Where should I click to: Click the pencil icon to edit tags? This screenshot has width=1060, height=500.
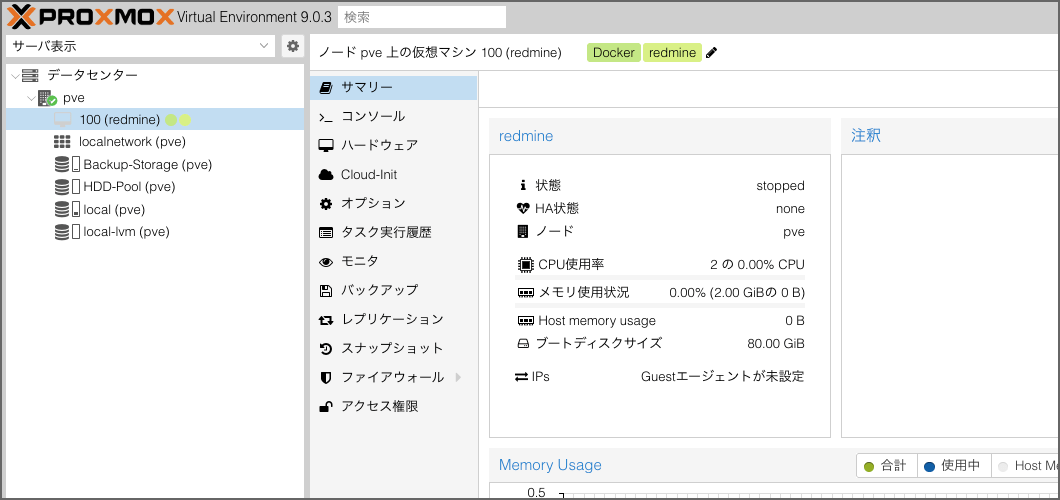[712, 53]
